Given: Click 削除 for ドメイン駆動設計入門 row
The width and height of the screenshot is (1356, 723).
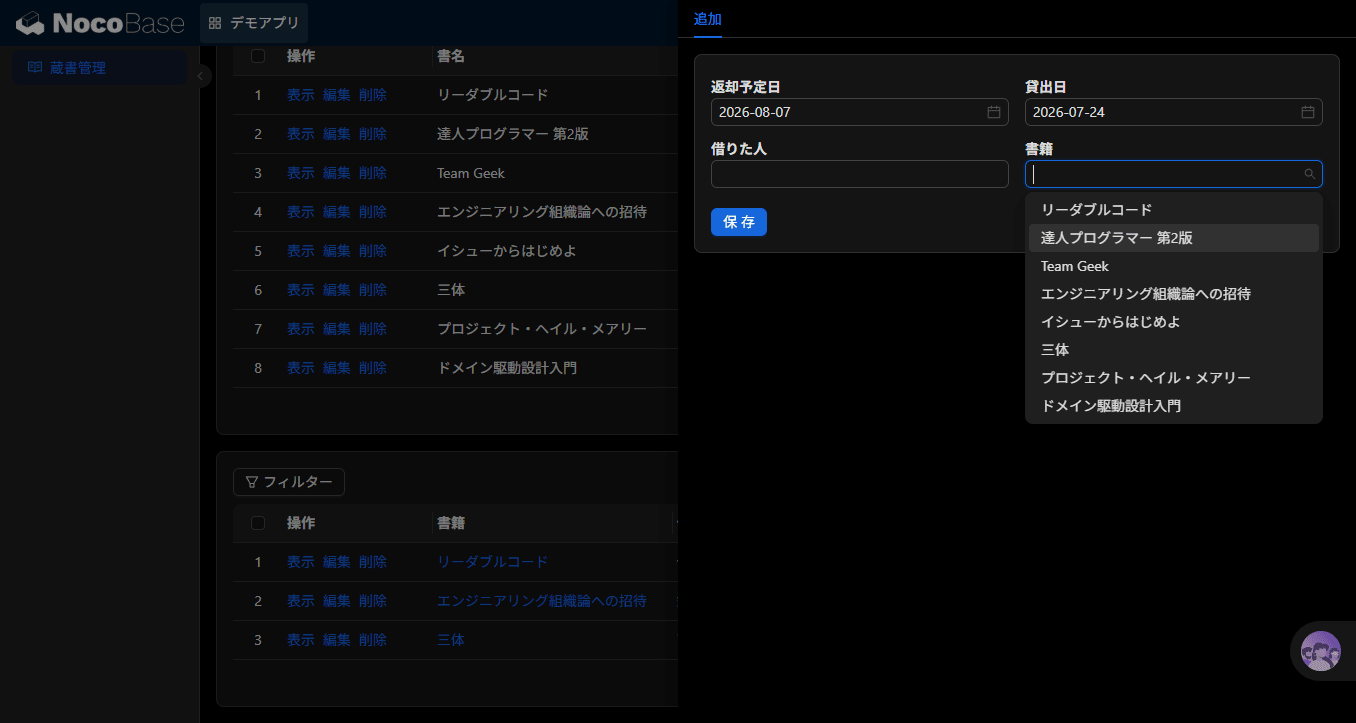Looking at the screenshot, I should pyautogui.click(x=373, y=368).
